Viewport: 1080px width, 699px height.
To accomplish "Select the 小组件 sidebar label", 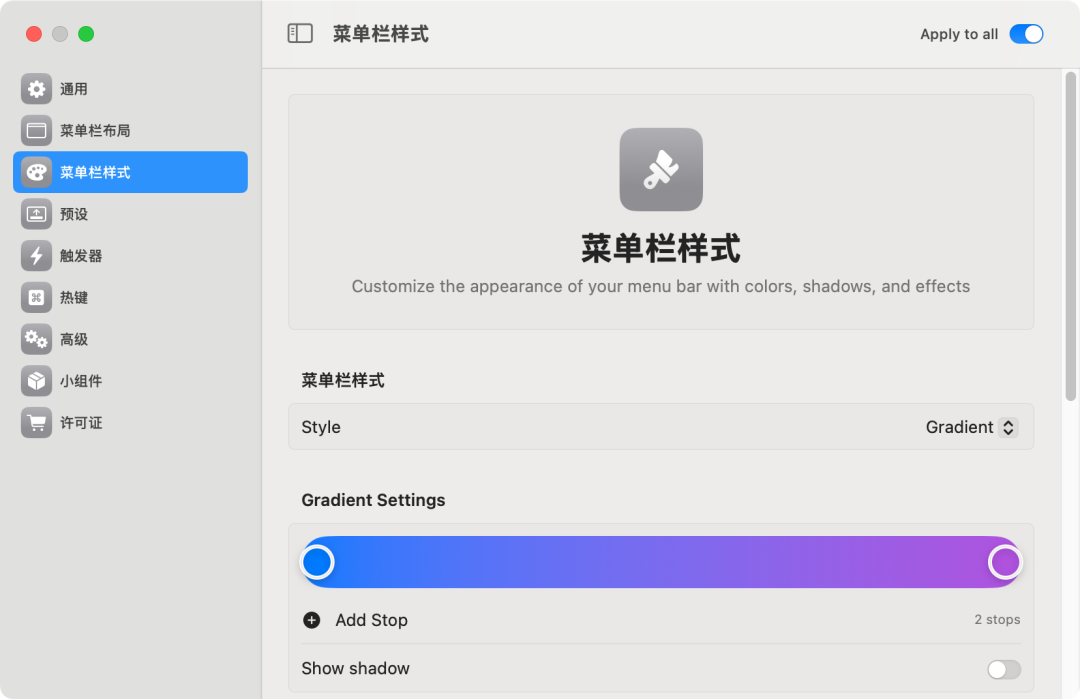I will [81, 381].
